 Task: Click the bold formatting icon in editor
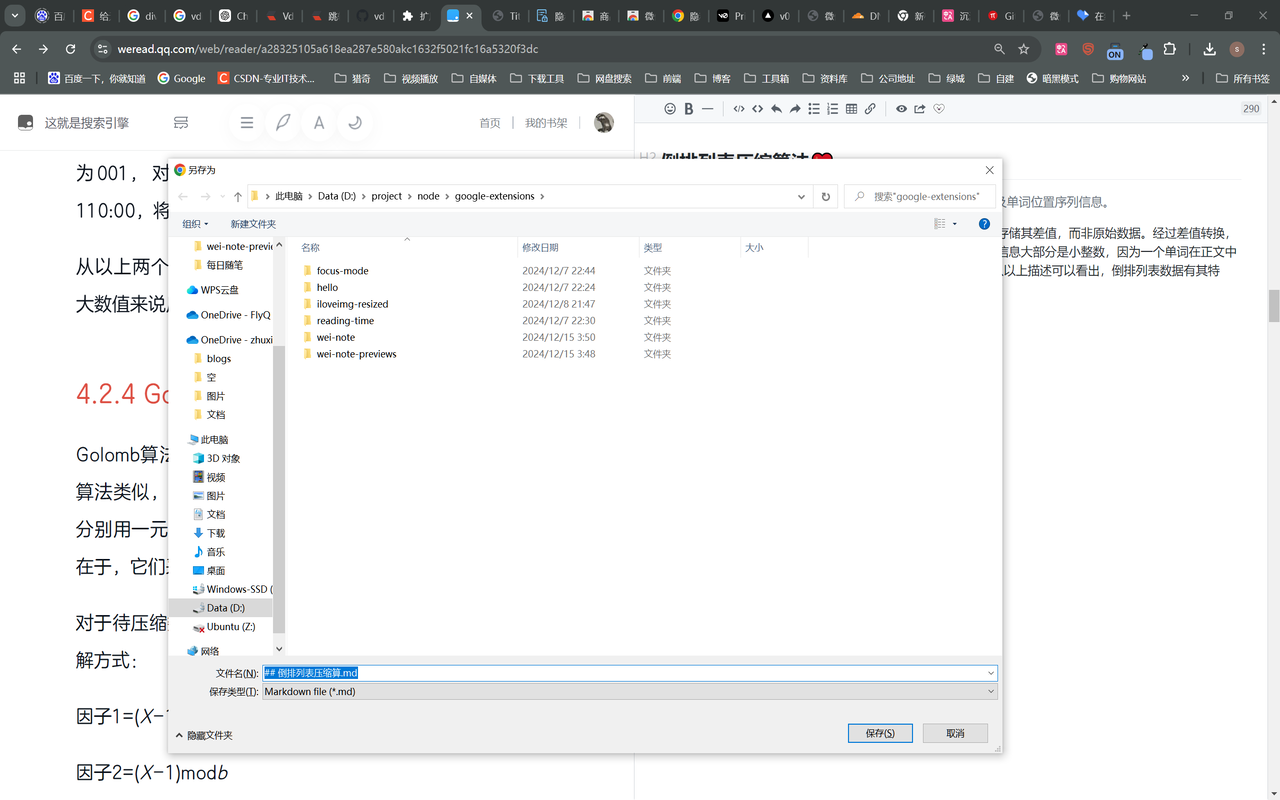689,109
